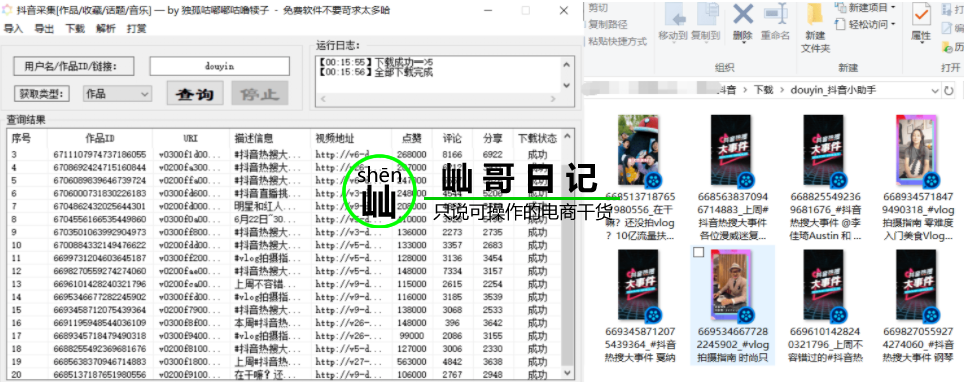Click the 获取类型 label button
Image resolution: width=964 pixels, height=382 pixels.
pyautogui.click(x=42, y=94)
